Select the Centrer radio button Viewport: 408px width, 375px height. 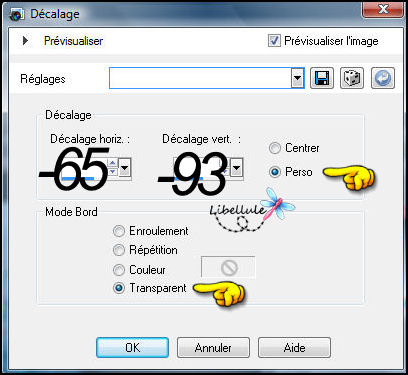point(275,148)
